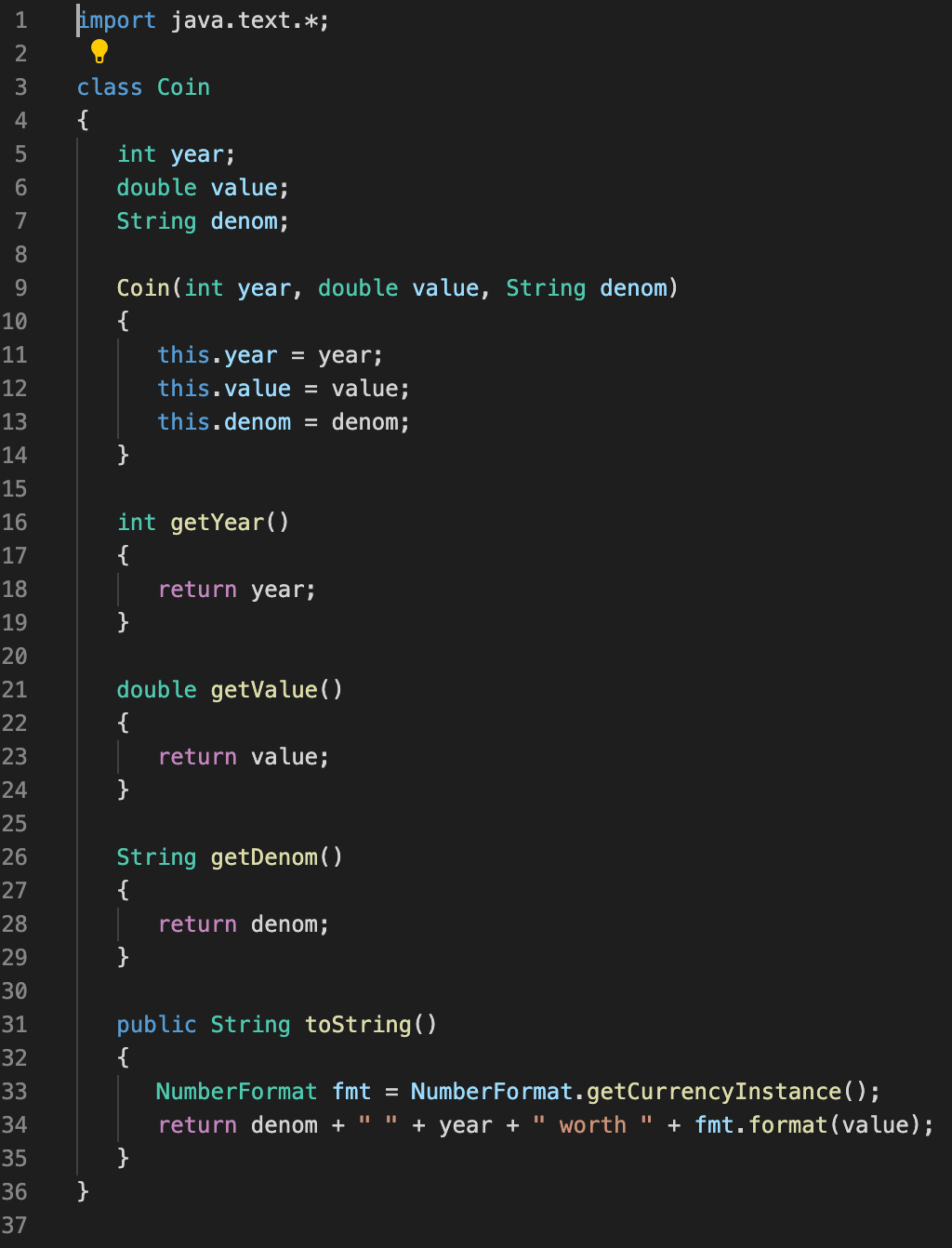Click 'return denom;' on line 28
This screenshot has width=952, height=1248.
tap(244, 924)
